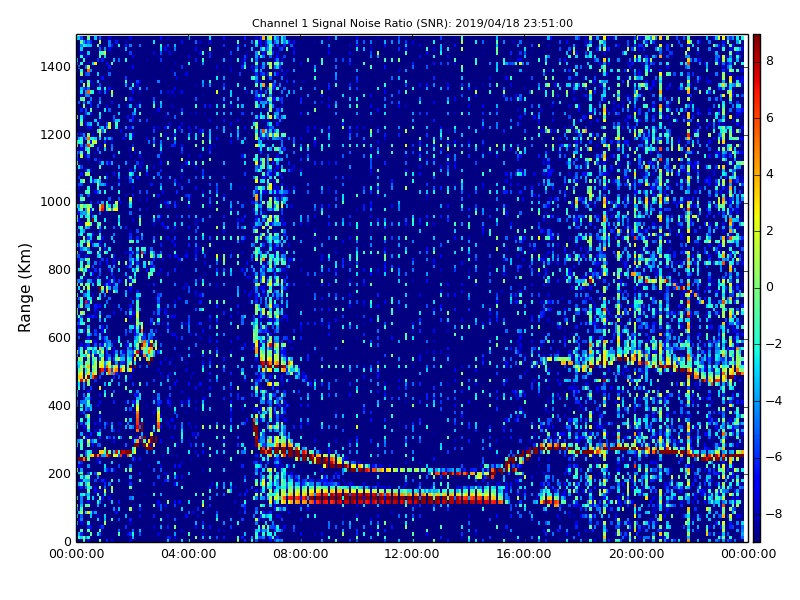Select the 600 tick label on Range axis

pos(59,338)
